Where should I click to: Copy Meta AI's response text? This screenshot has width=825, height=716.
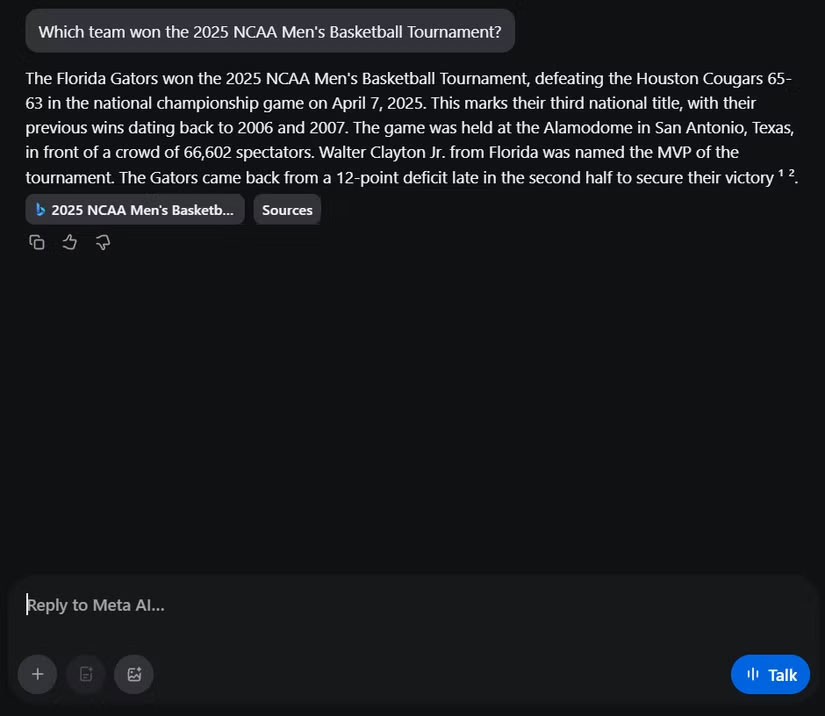point(37,242)
